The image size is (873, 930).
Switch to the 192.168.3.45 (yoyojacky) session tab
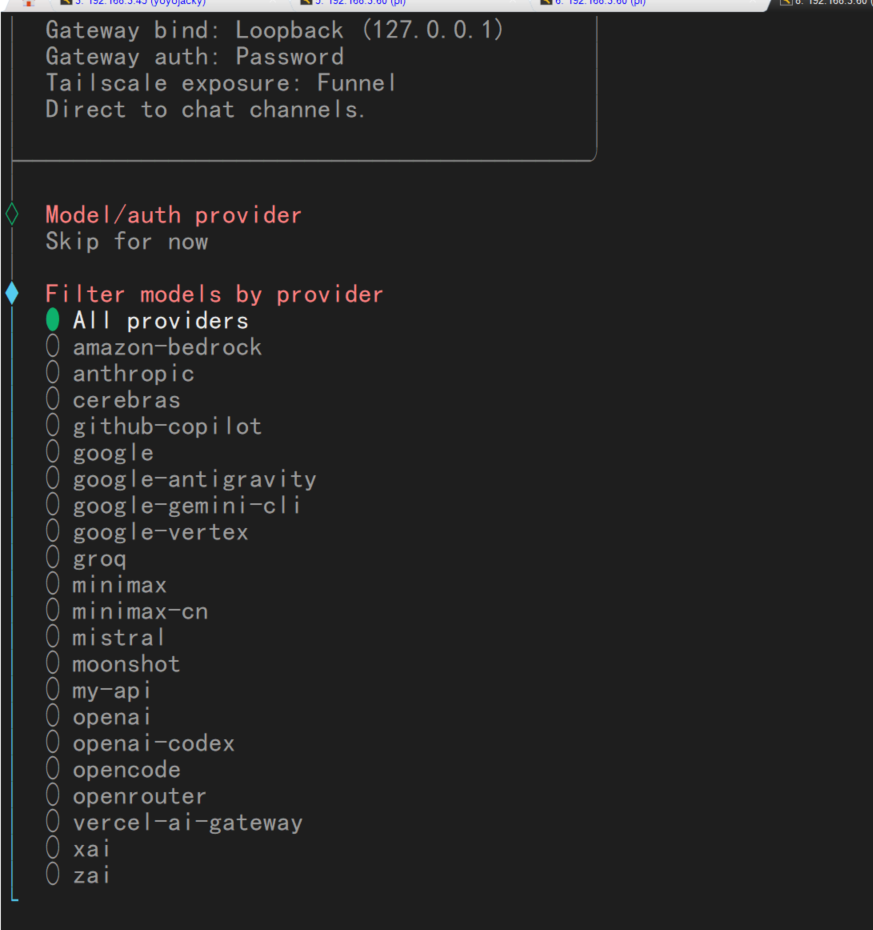coord(139,3)
